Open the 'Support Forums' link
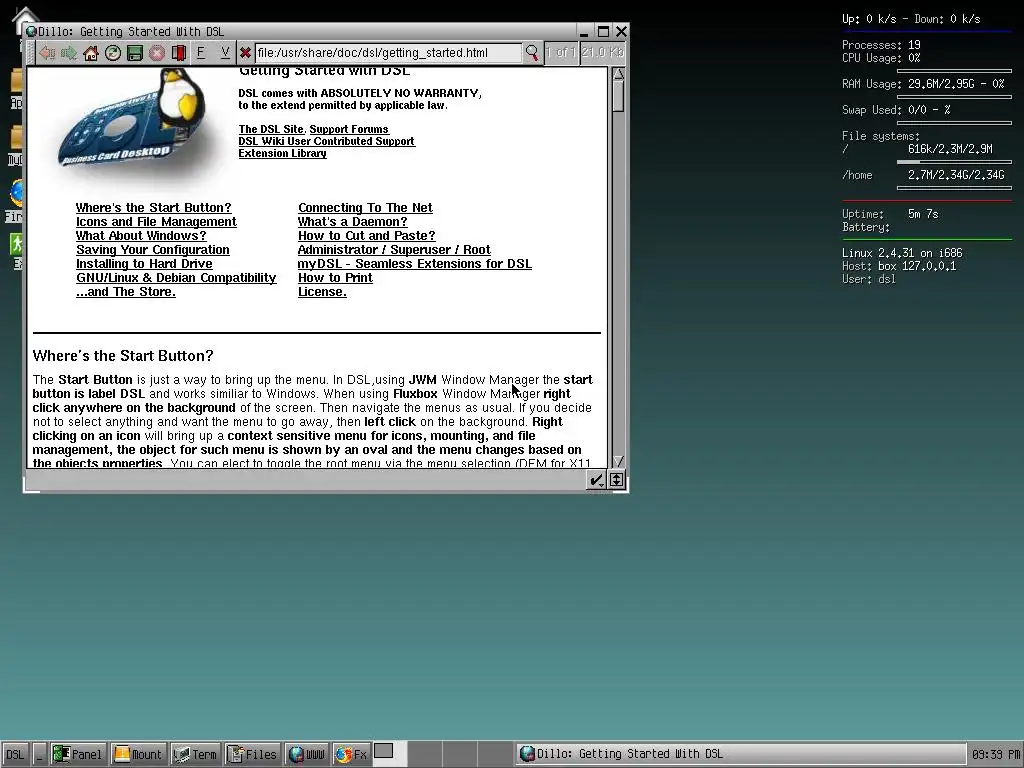1024x768 pixels. point(349,129)
